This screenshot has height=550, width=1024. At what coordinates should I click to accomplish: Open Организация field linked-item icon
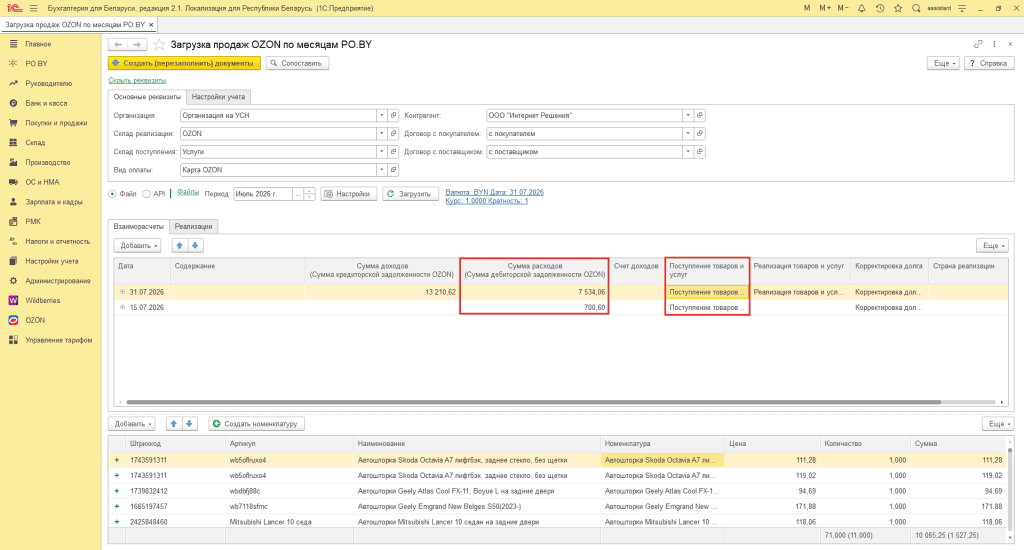[x=393, y=116]
